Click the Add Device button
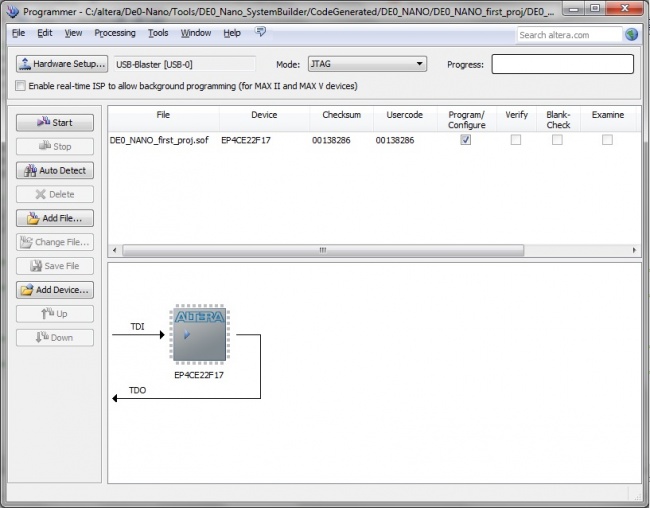Image resolution: width=650 pixels, height=508 pixels. click(55, 290)
